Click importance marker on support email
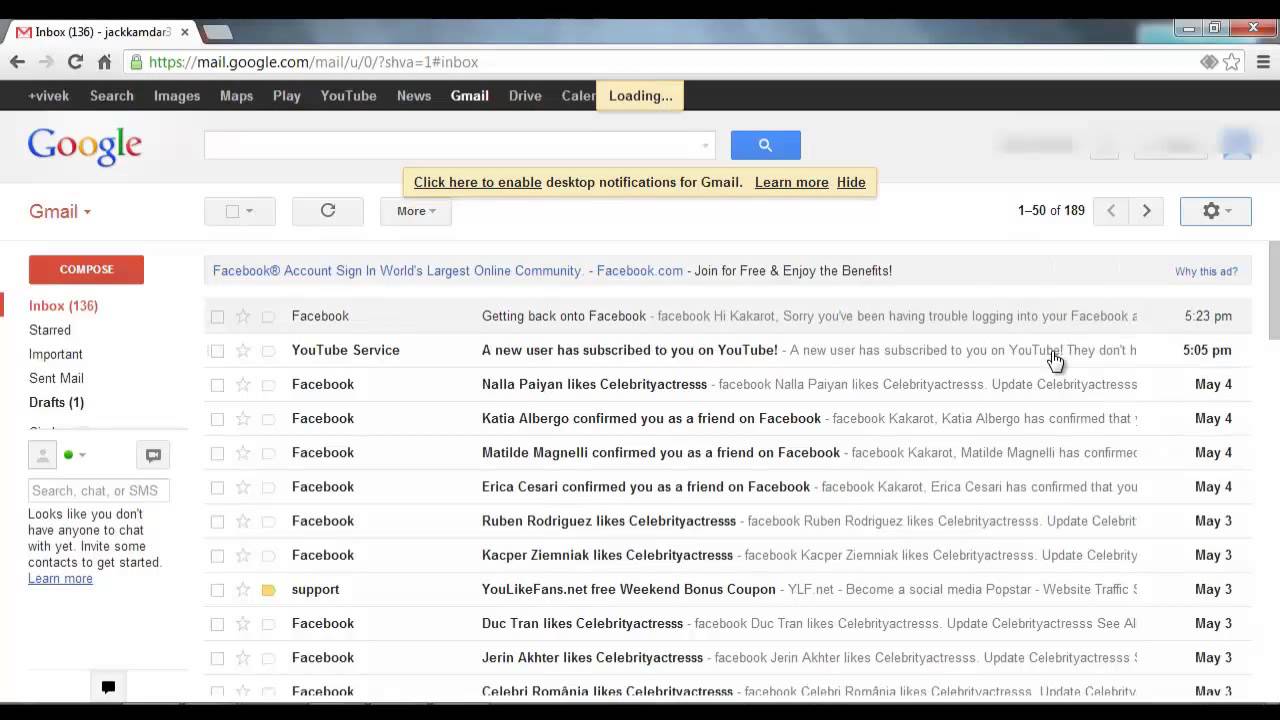1280x720 pixels. (268, 590)
